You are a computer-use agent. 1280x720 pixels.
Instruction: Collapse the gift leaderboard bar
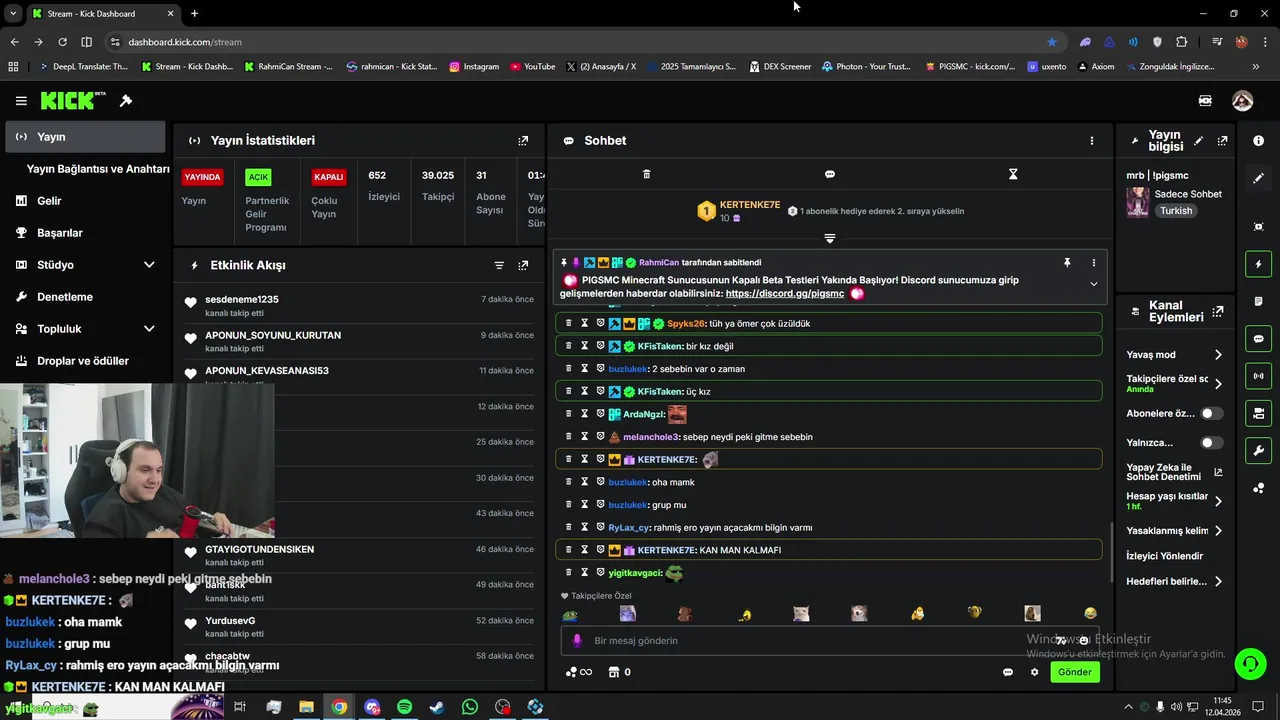(829, 238)
